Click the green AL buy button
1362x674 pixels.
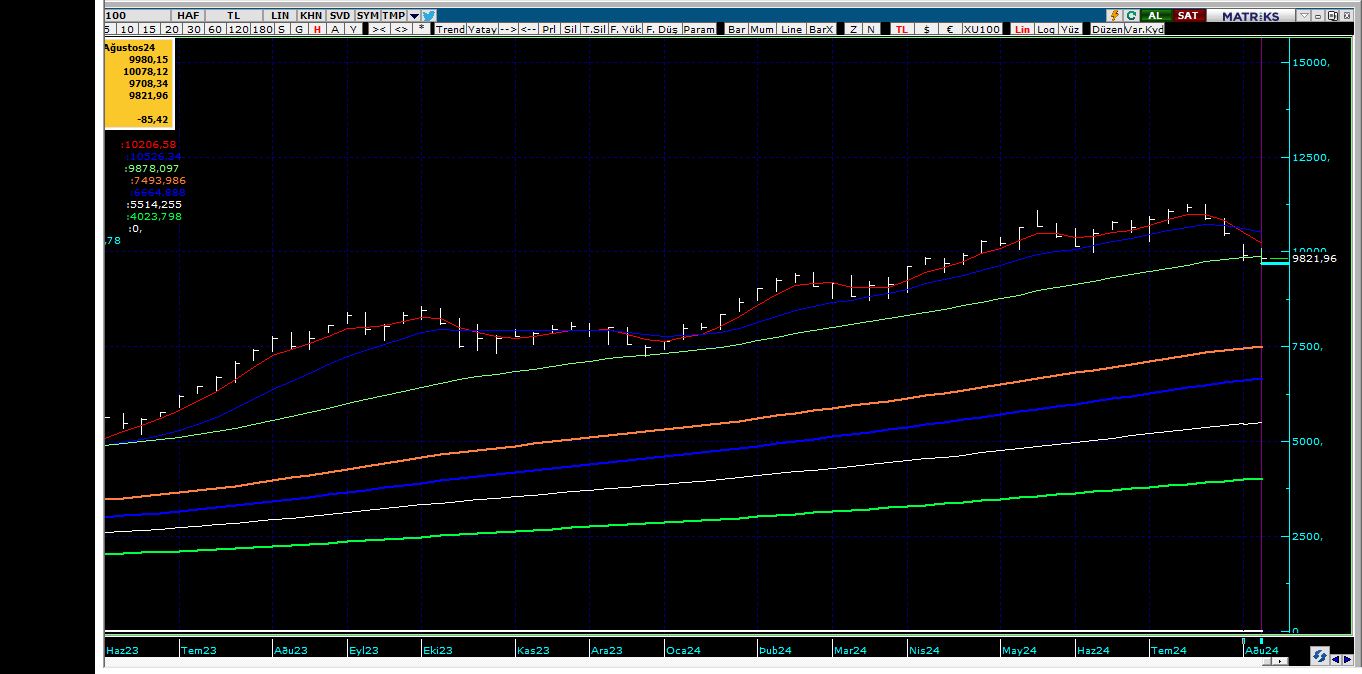point(1156,15)
